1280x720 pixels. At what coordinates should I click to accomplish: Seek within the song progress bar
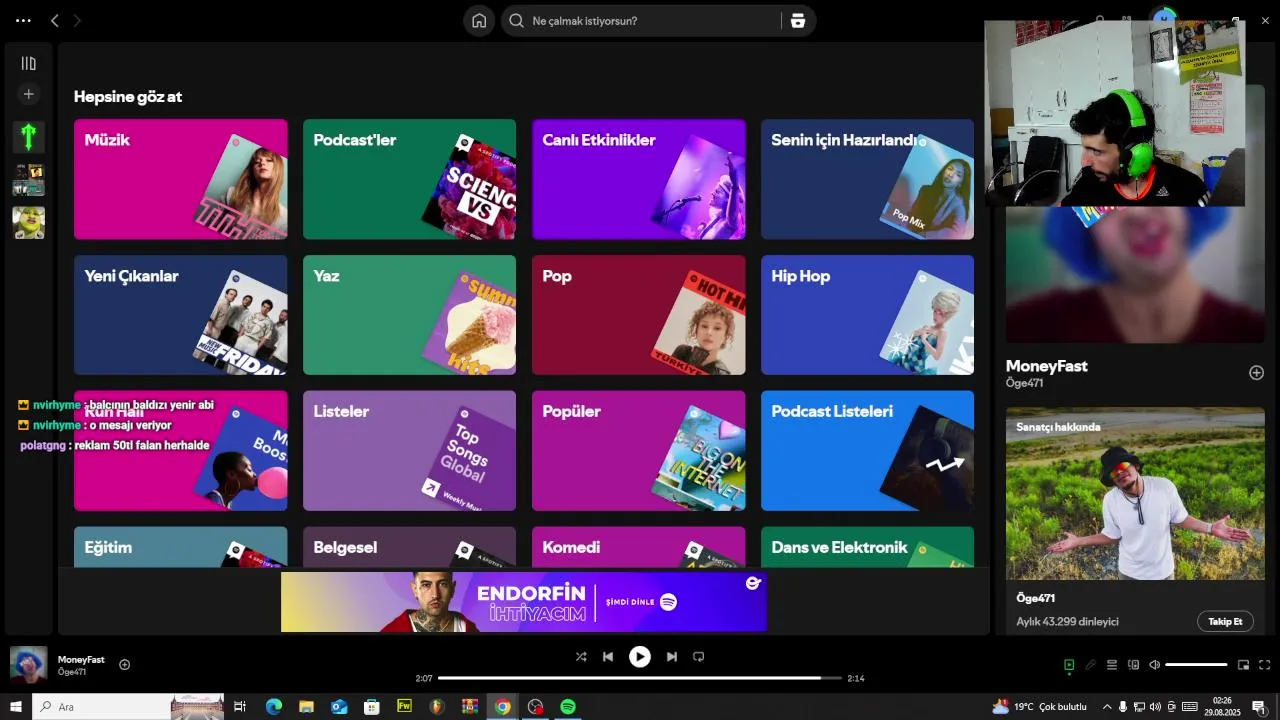click(640, 678)
